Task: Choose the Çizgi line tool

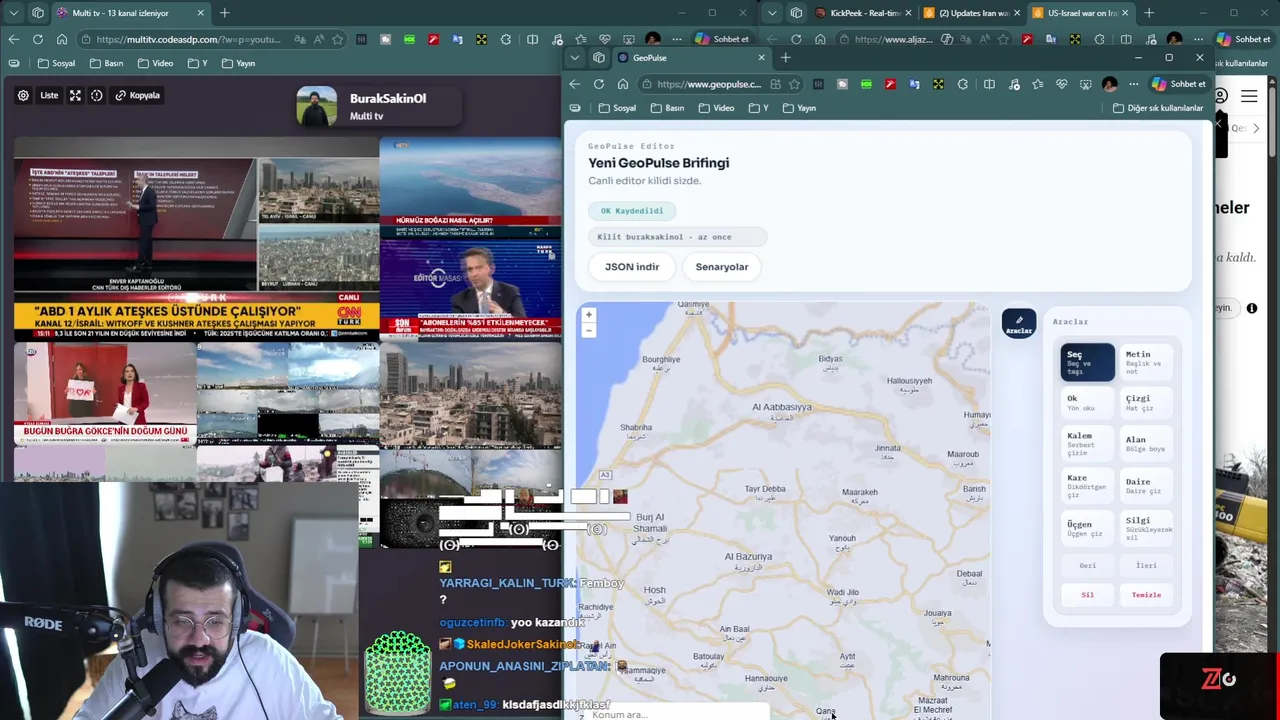Action: [x=1145, y=403]
